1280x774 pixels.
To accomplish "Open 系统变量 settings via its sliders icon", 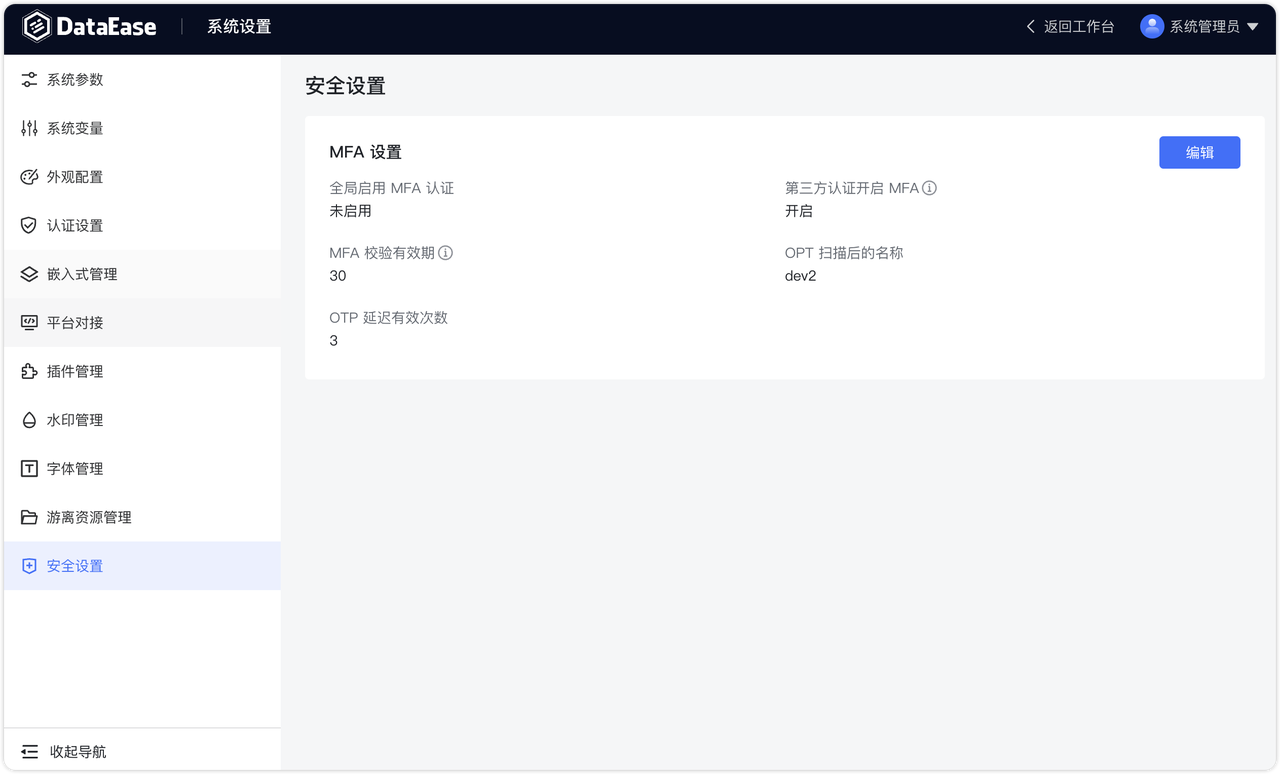I will coord(29,128).
